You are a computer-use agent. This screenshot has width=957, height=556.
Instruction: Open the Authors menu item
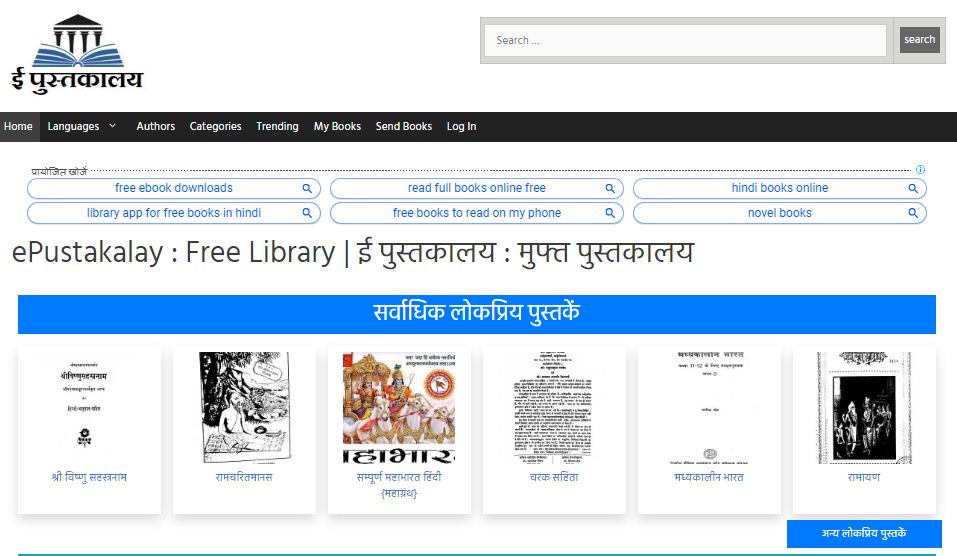[x=155, y=127]
